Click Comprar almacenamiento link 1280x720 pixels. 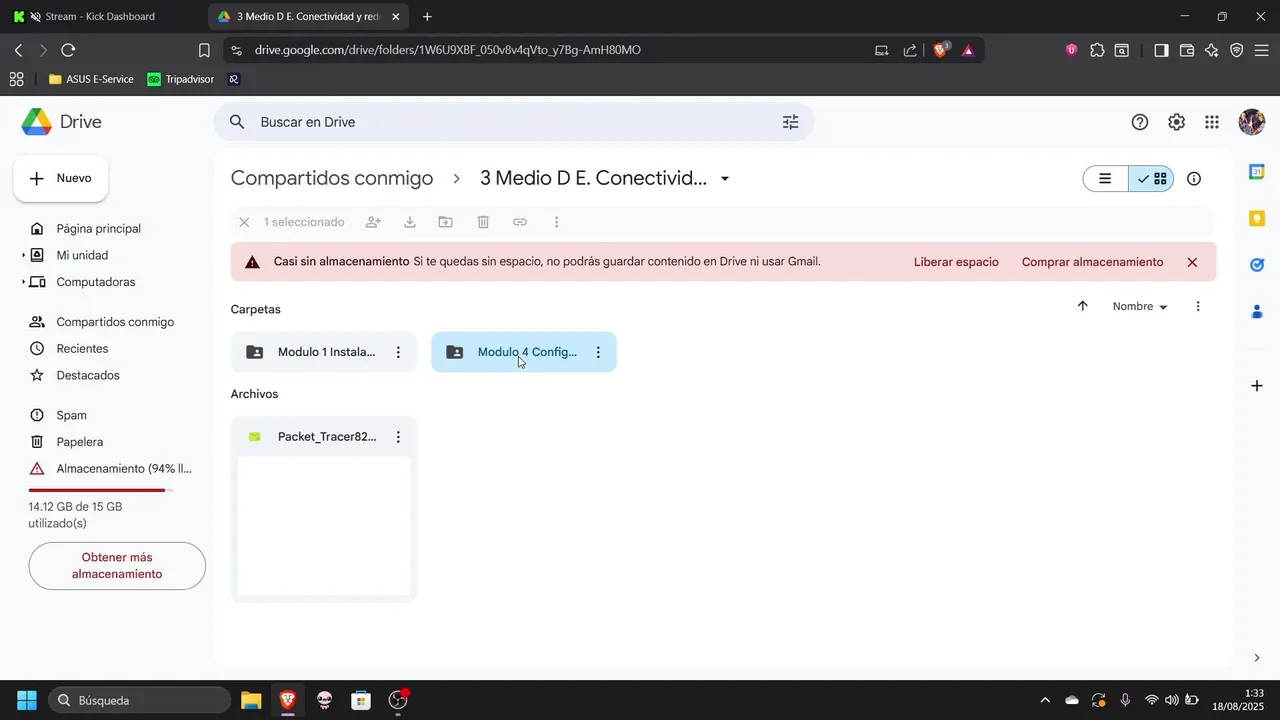click(x=1092, y=262)
